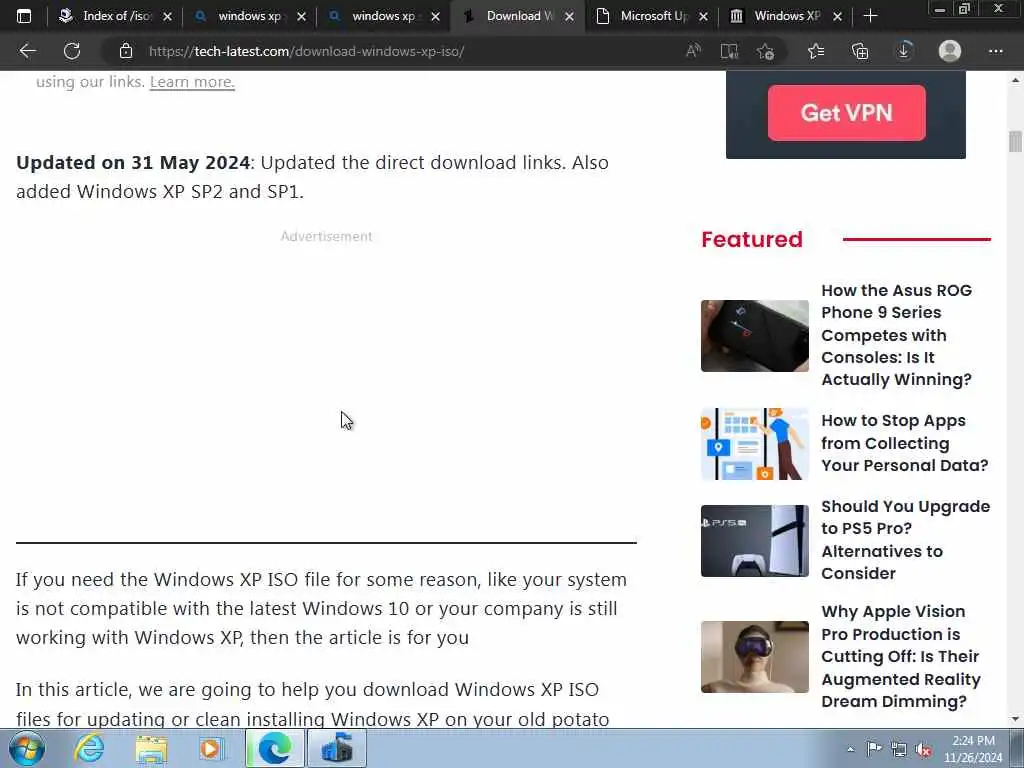
Task: Open the profile avatar menu
Action: (x=950, y=51)
